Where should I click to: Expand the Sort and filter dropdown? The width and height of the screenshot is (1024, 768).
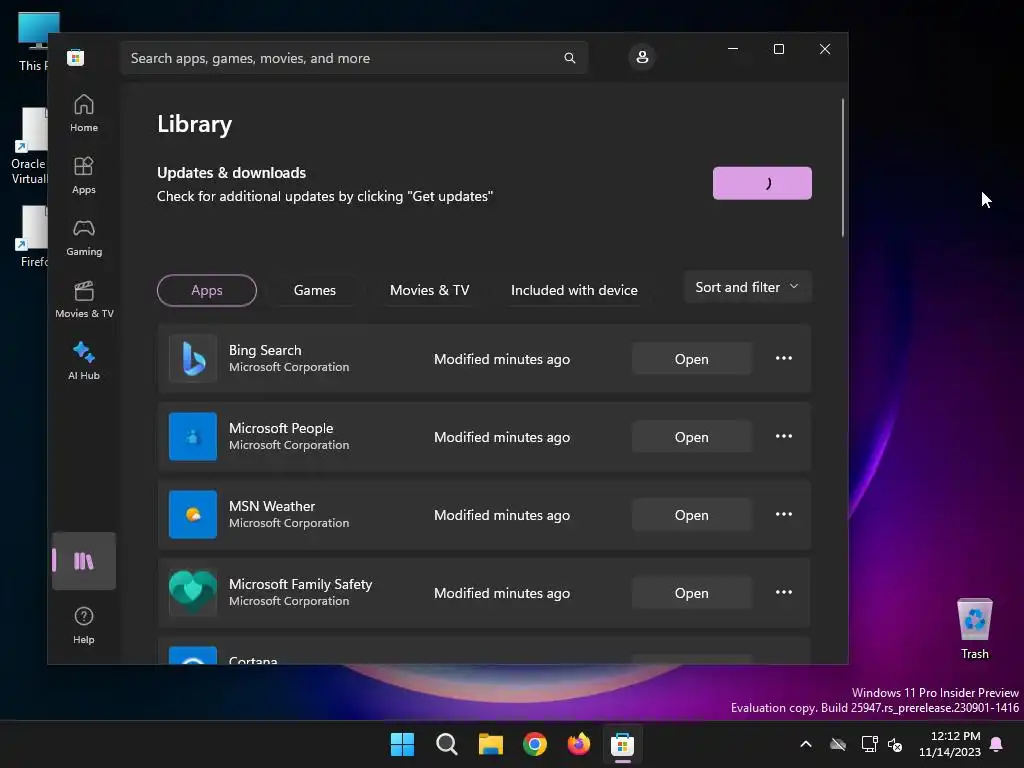[x=748, y=287]
